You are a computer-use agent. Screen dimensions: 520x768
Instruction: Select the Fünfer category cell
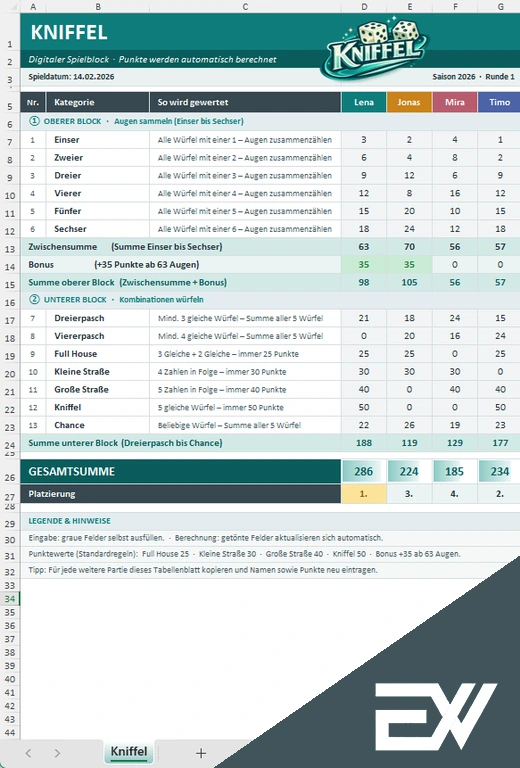tap(98, 211)
